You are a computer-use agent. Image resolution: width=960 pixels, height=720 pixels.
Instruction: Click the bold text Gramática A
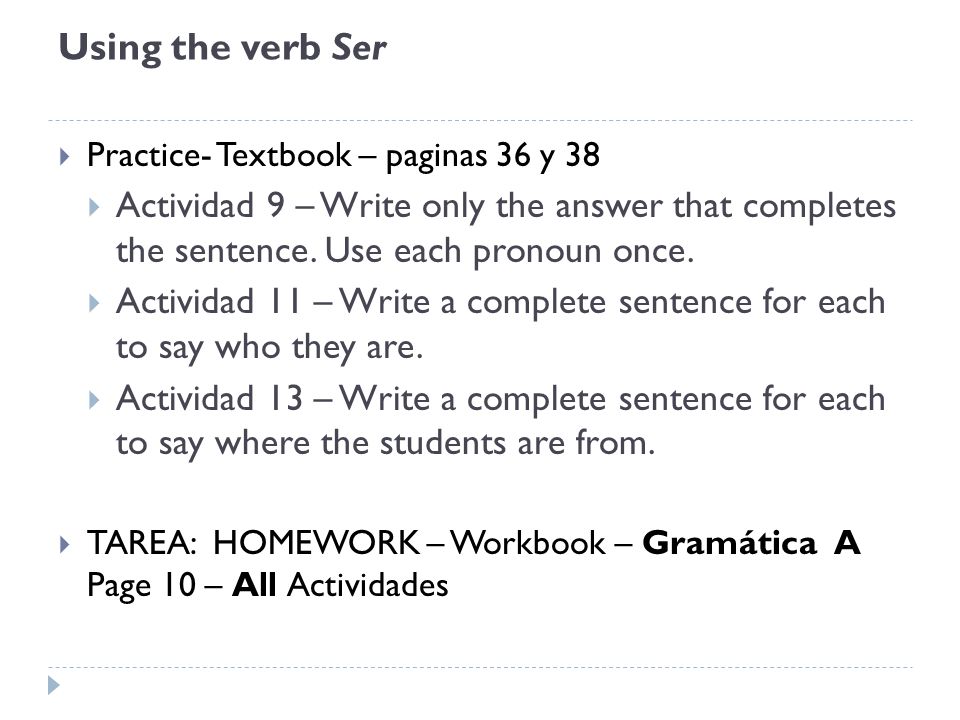coord(752,542)
